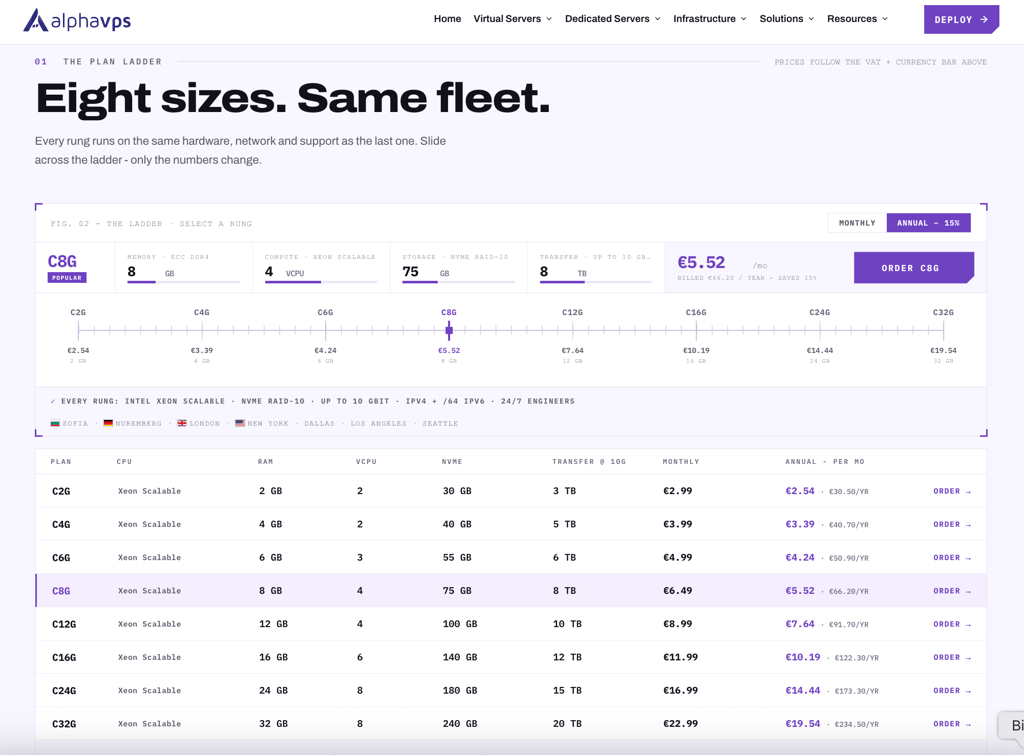This screenshot has width=1024, height=755.
Task: Click the C32G plan name in table
Action: pyautogui.click(x=64, y=724)
